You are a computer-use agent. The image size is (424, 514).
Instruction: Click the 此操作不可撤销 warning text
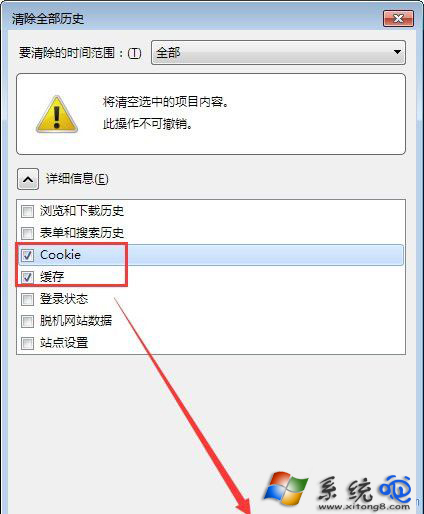[148, 124]
